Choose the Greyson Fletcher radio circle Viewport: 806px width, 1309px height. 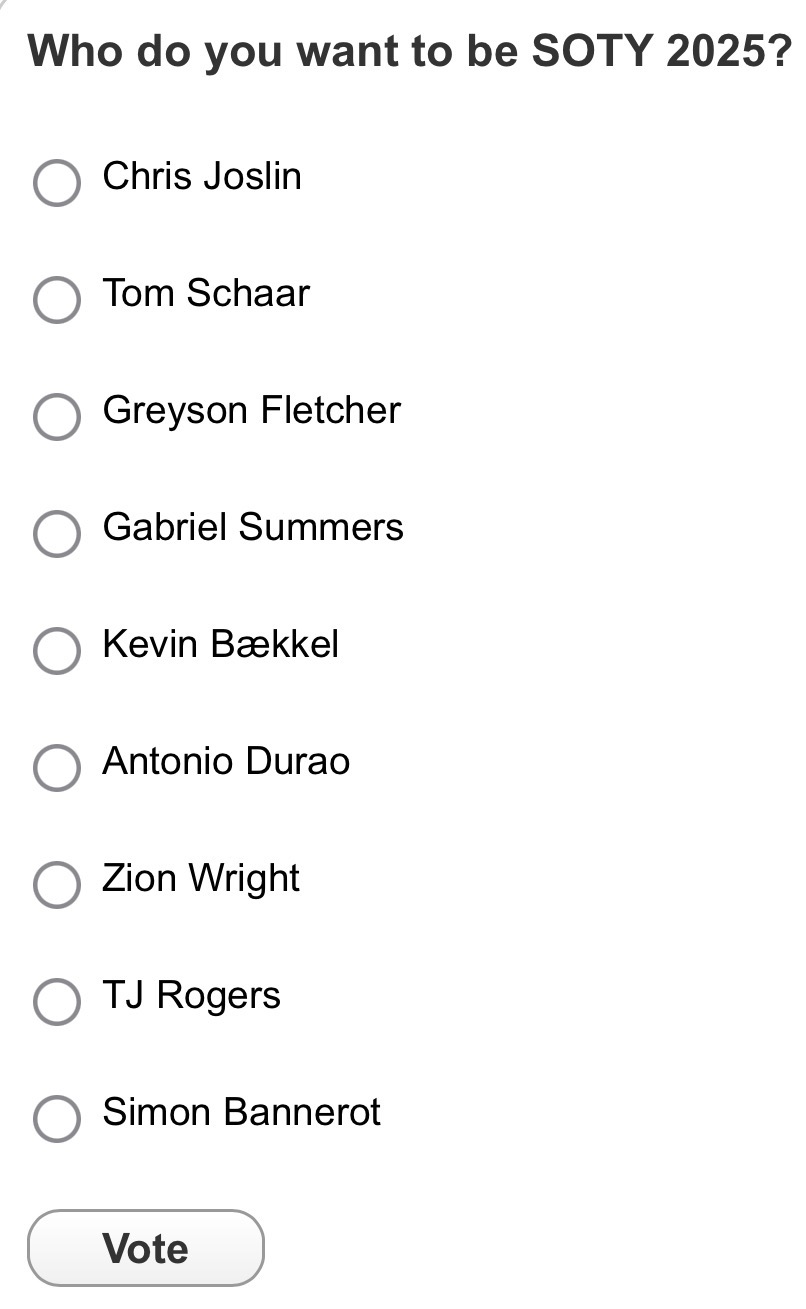tap(57, 416)
